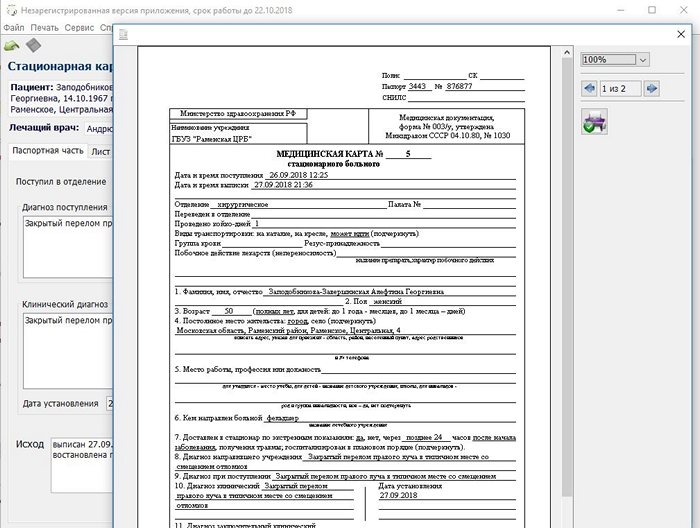Click the application icon in the title bar
This screenshot has width=700, height=528.
coord(9,9)
